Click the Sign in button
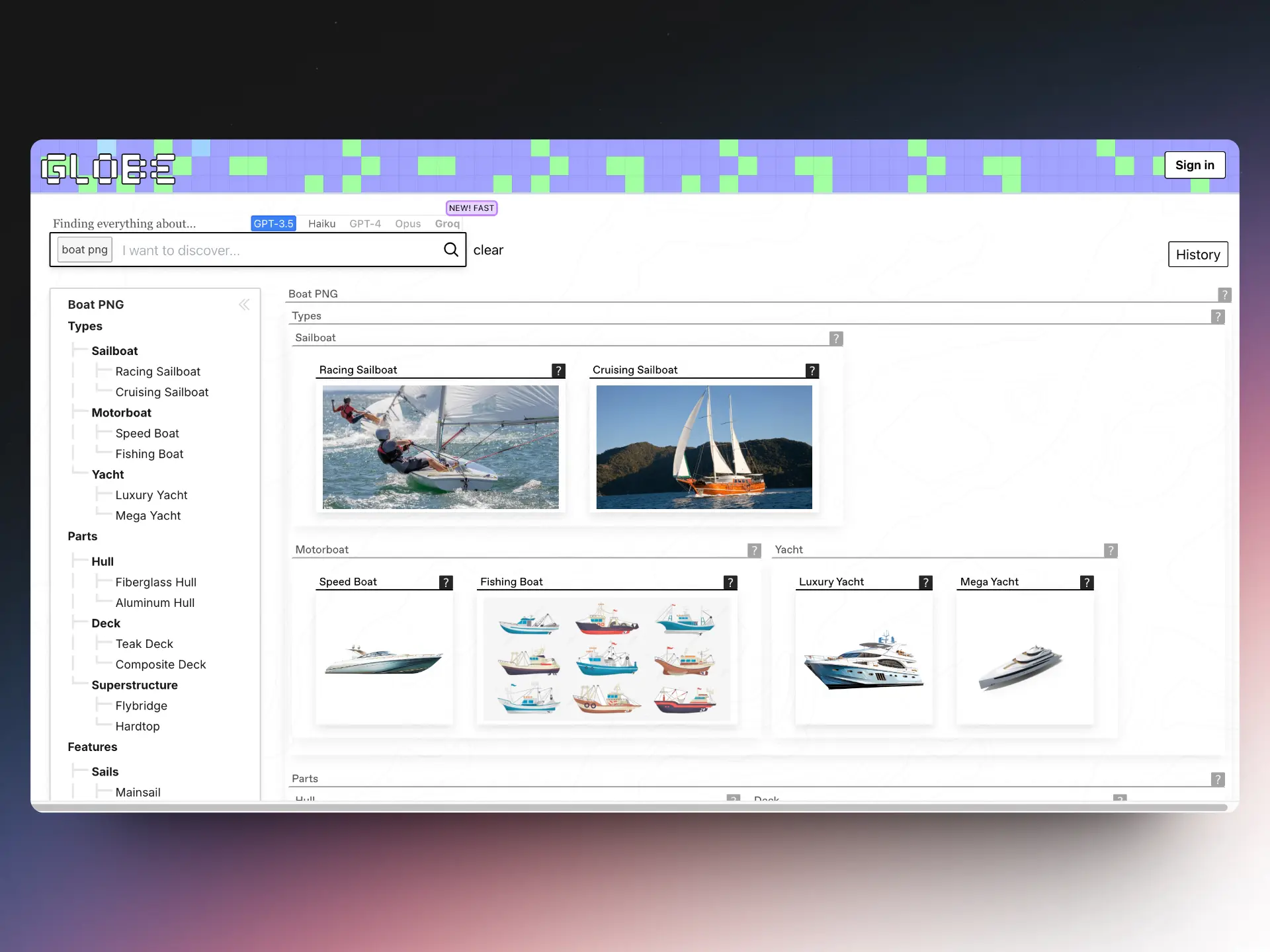 point(1194,165)
